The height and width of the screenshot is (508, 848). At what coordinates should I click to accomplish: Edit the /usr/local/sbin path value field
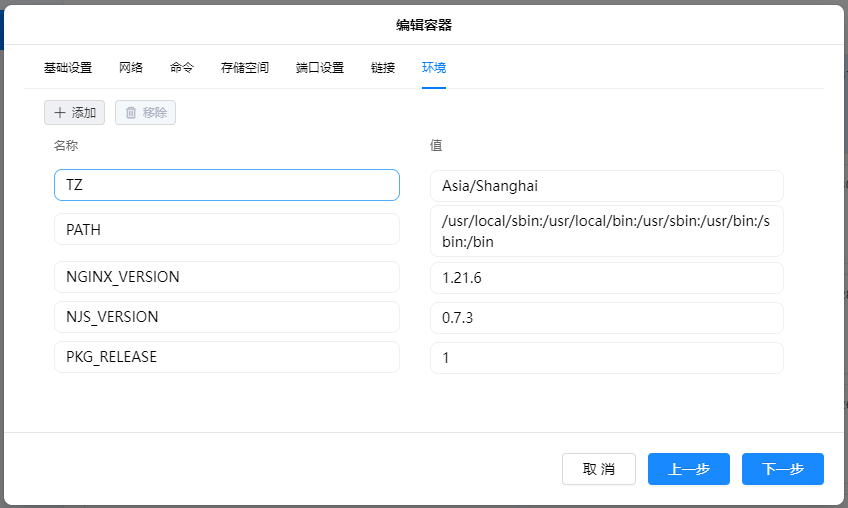pyautogui.click(x=606, y=231)
